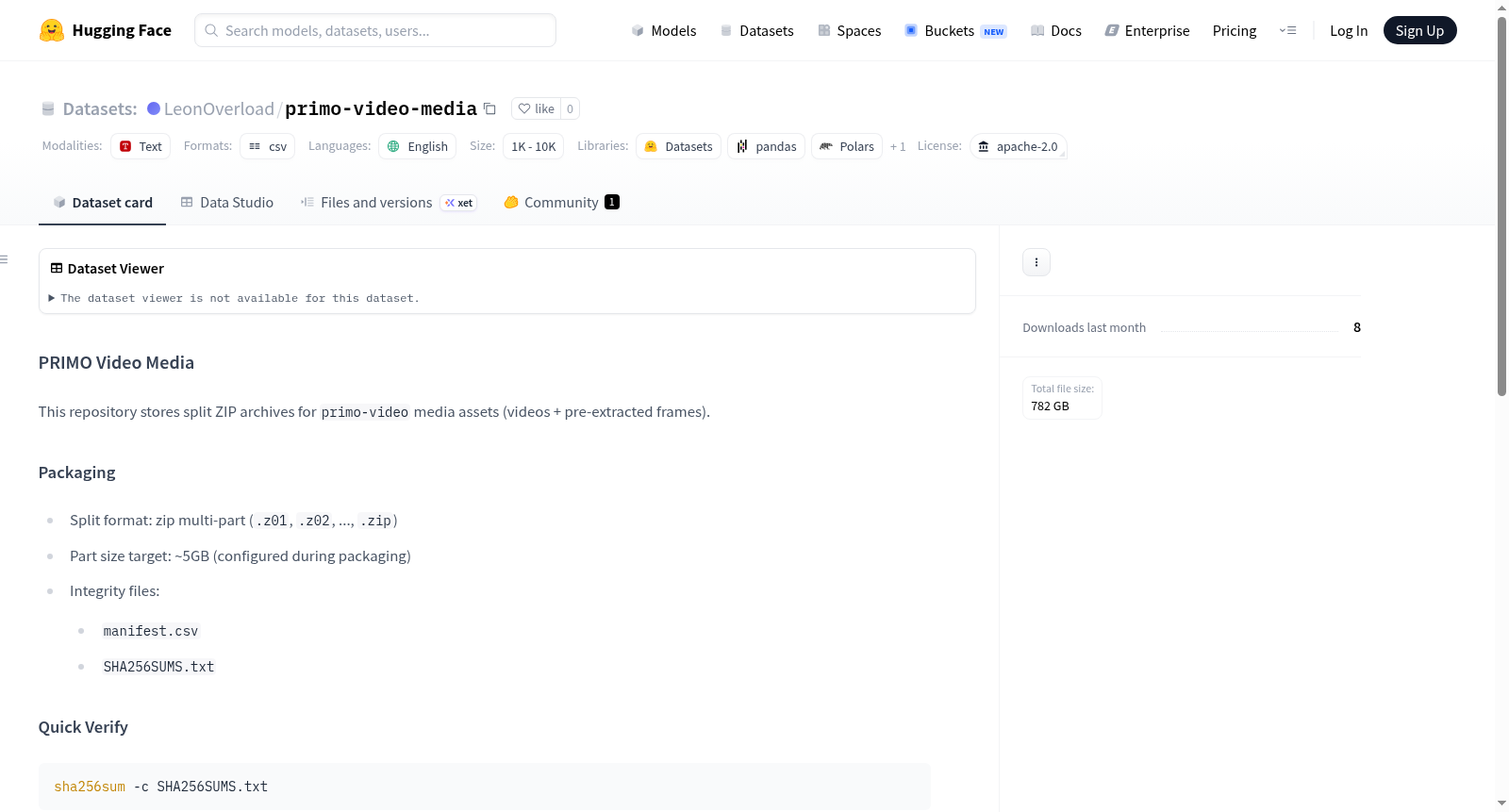Open the three-dot options menu in sidebar
The image size is (1509, 812).
(1036, 262)
